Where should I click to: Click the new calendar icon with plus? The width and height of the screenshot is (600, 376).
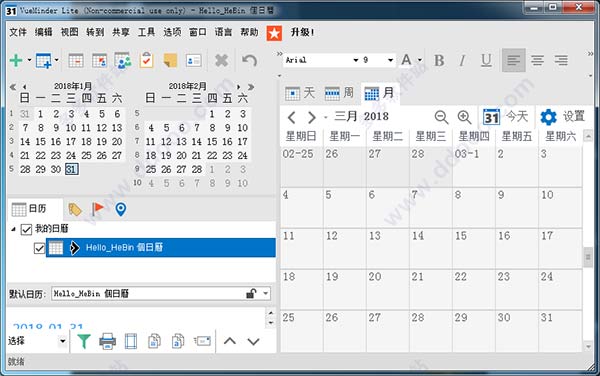pos(43,60)
